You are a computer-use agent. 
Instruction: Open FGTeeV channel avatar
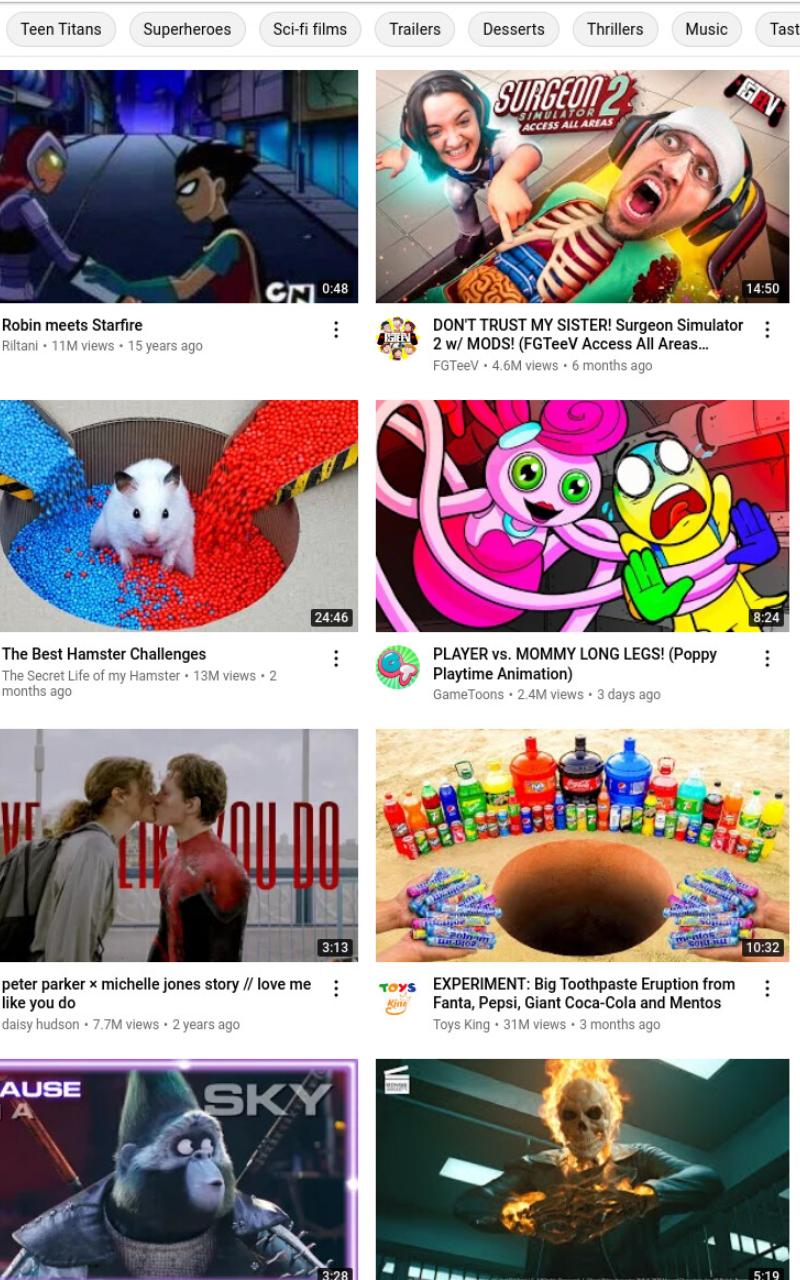pyautogui.click(x=397, y=339)
